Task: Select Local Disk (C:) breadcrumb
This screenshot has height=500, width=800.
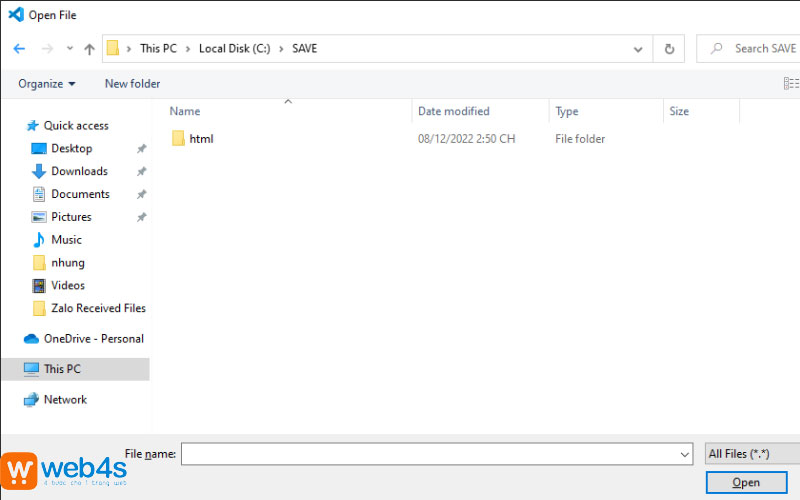Action: 234,48
